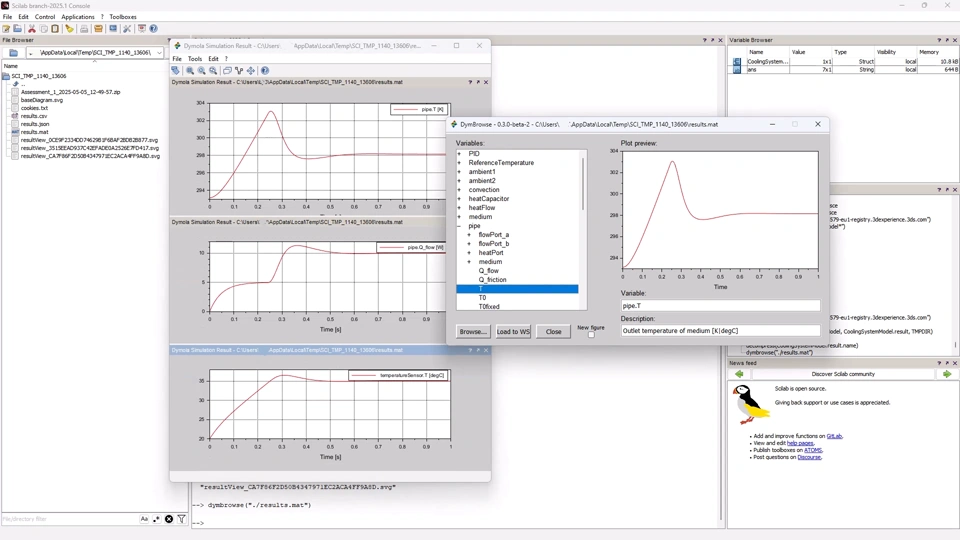This screenshot has height=540, width=960.
Task: Click help icon in Dymola figure toolbar
Action: click(x=265, y=70)
